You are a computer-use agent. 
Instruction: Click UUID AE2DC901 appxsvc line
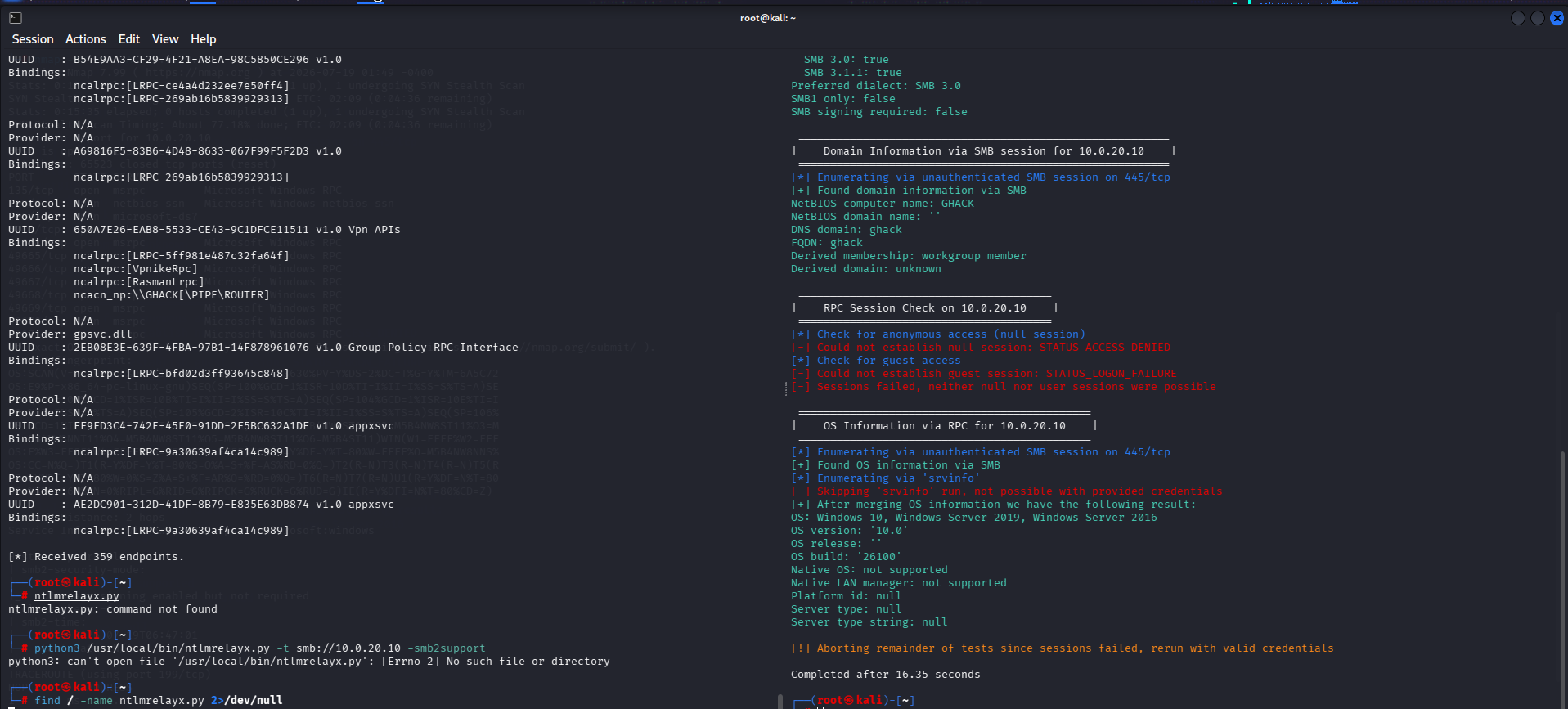(201, 505)
